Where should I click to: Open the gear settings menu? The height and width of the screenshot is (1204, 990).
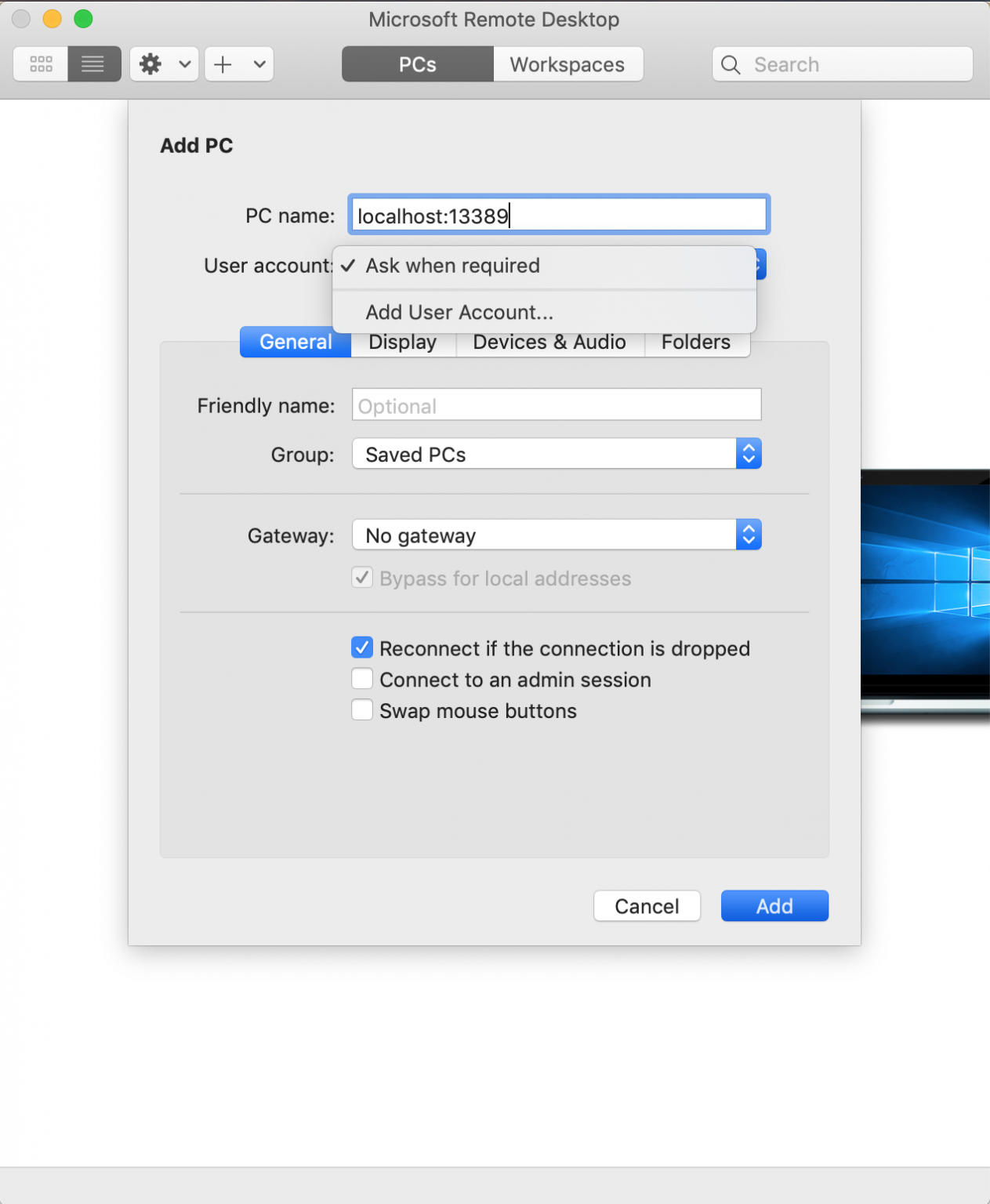151,64
